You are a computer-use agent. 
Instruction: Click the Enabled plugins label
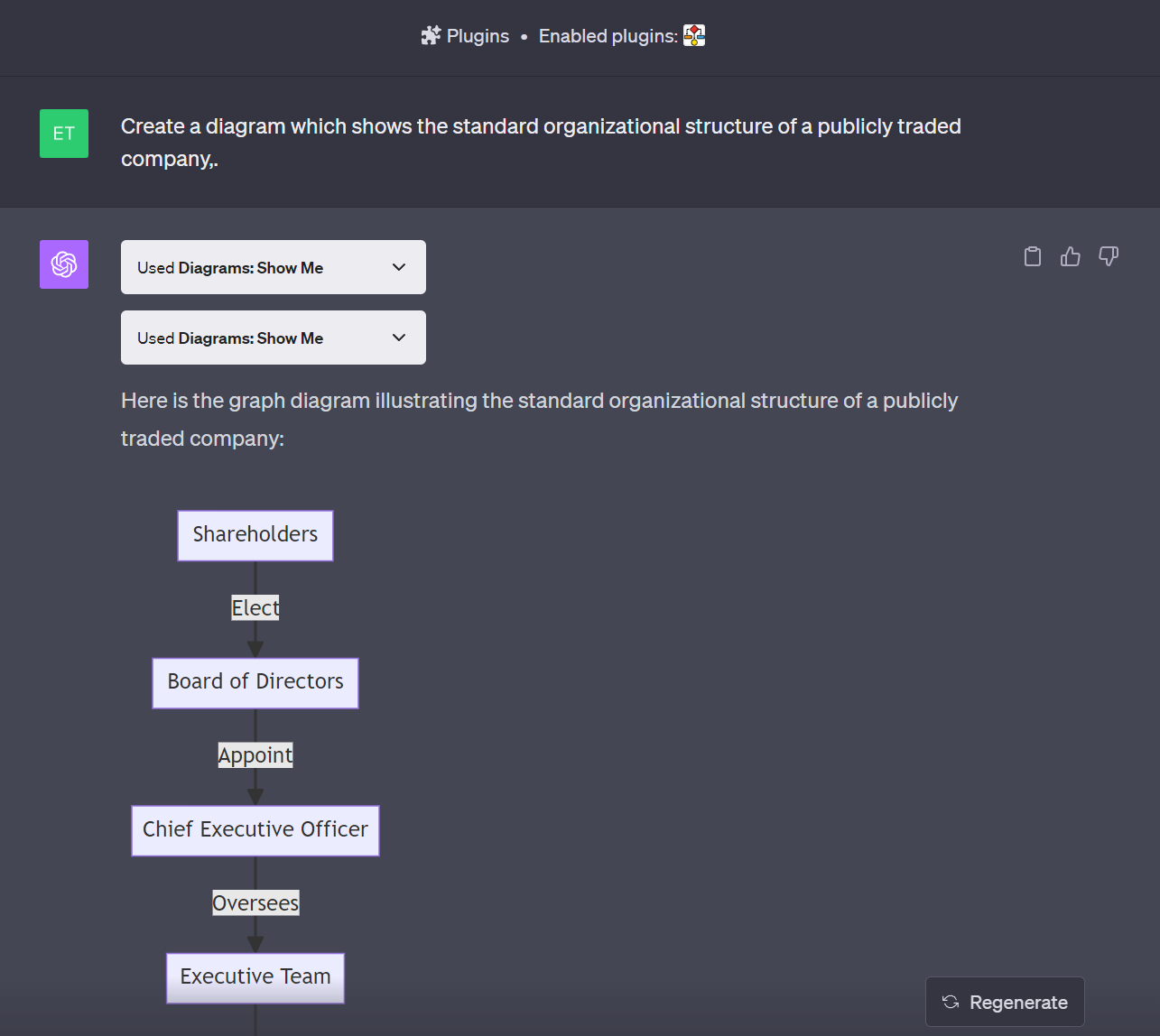(x=608, y=36)
